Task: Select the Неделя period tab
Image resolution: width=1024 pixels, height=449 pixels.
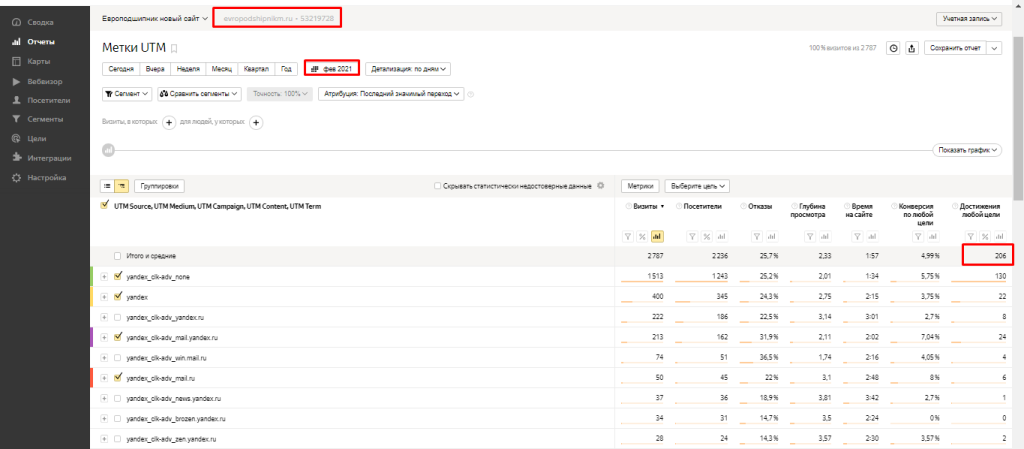Action: (x=187, y=69)
